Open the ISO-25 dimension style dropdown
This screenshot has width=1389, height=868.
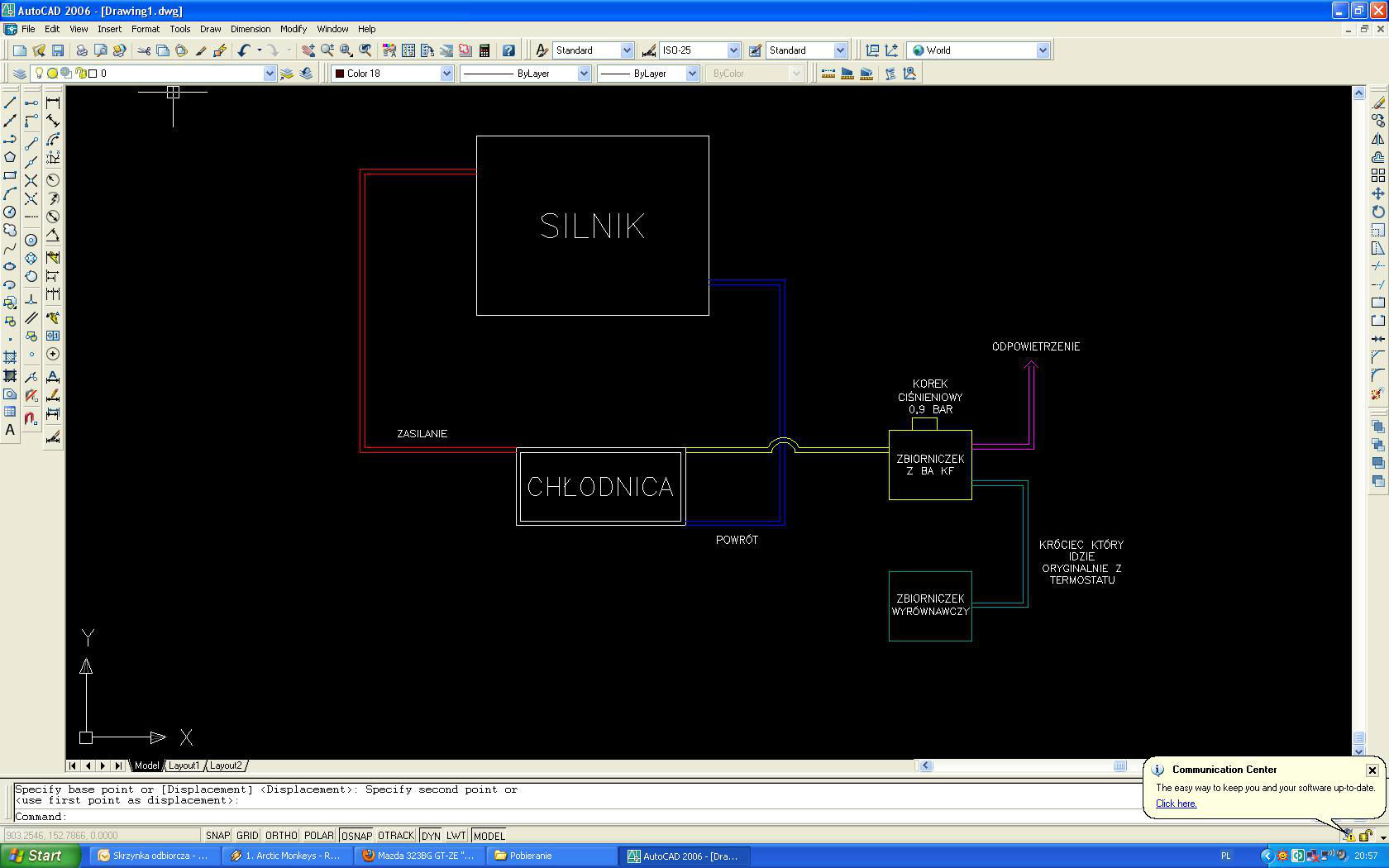pyautogui.click(x=733, y=50)
